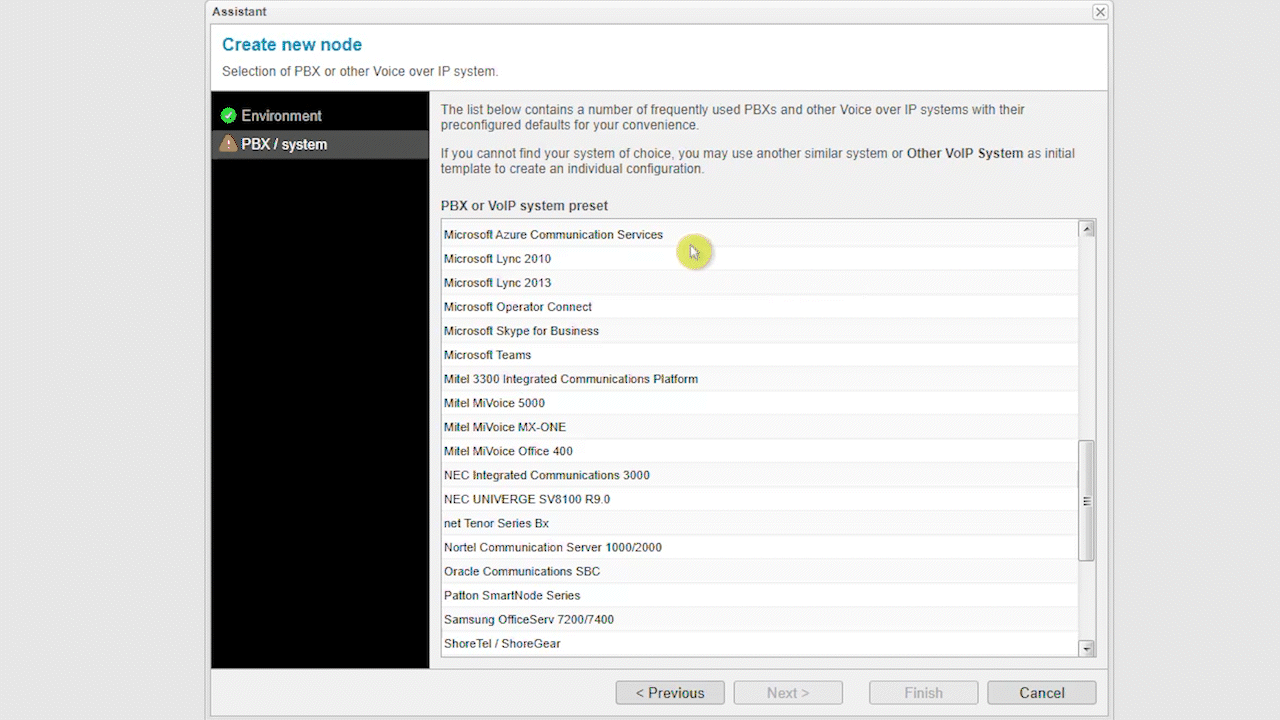Open the Environment step in sidebar
Image resolution: width=1280 pixels, height=720 pixels.
320,116
